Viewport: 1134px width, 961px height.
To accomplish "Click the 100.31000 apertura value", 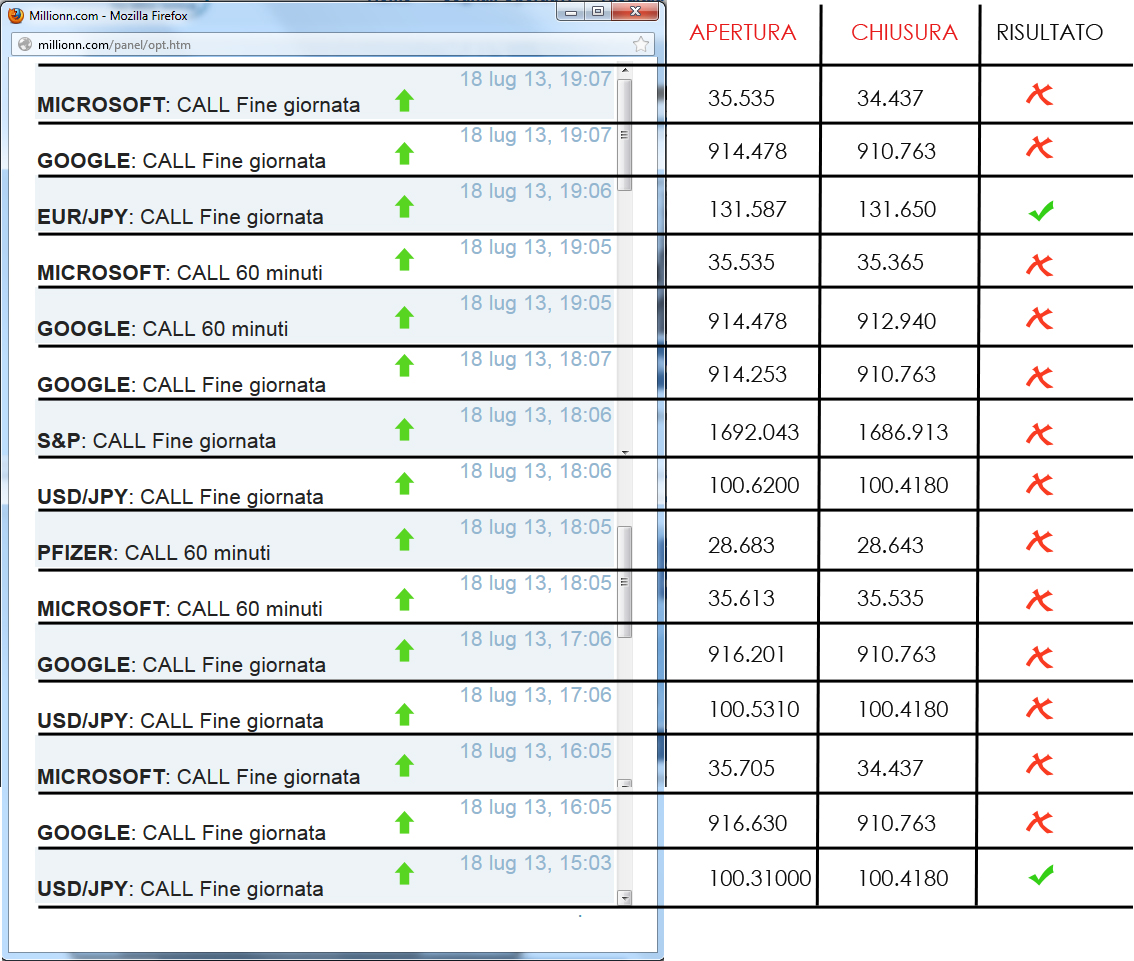I will click(759, 879).
